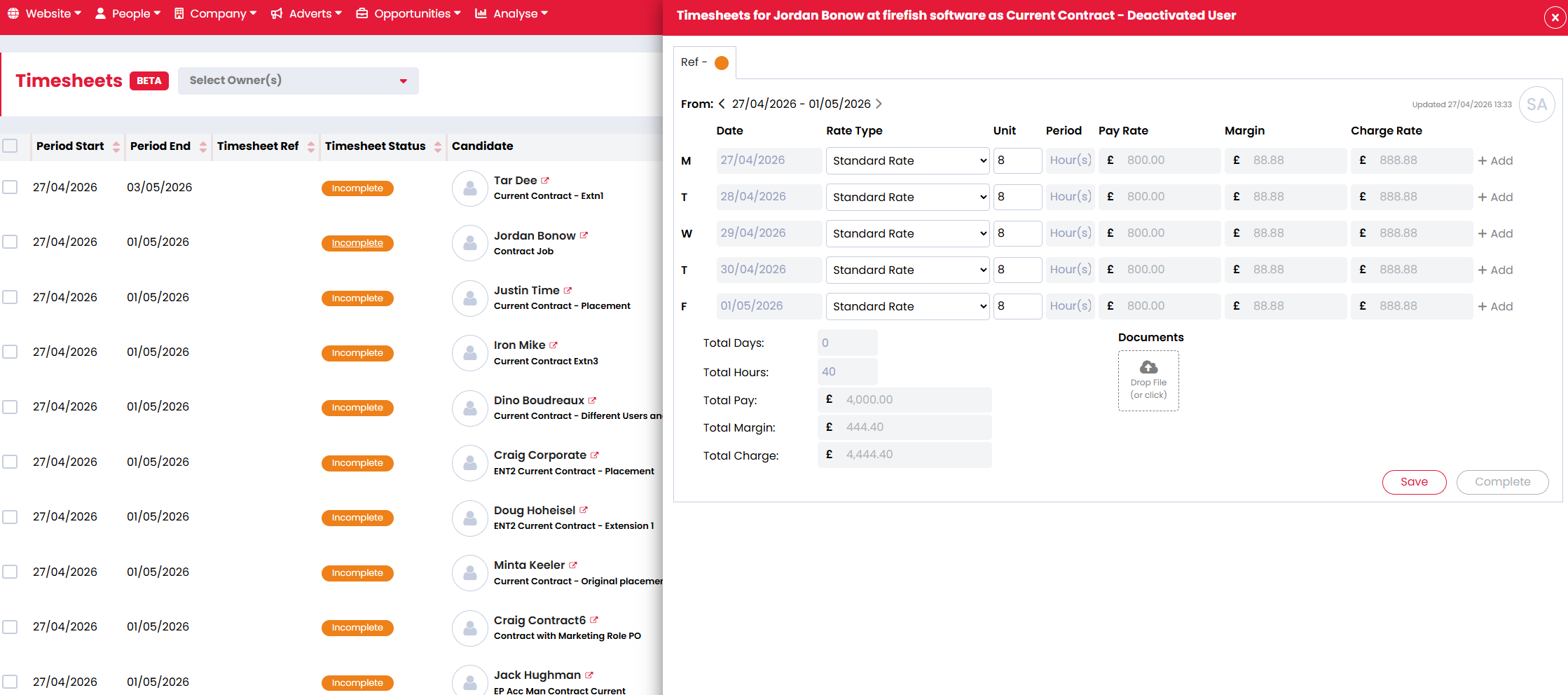Screen dimensions: 1568x695
Task: Open the Opportunities menu
Action: click(x=408, y=13)
